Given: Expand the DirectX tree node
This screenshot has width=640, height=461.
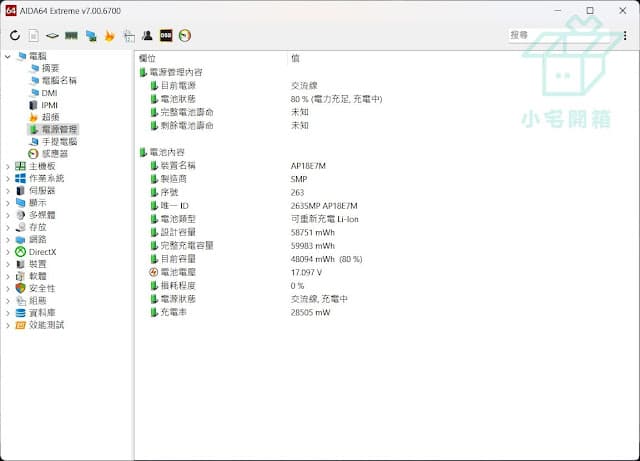Looking at the screenshot, I should [7, 252].
